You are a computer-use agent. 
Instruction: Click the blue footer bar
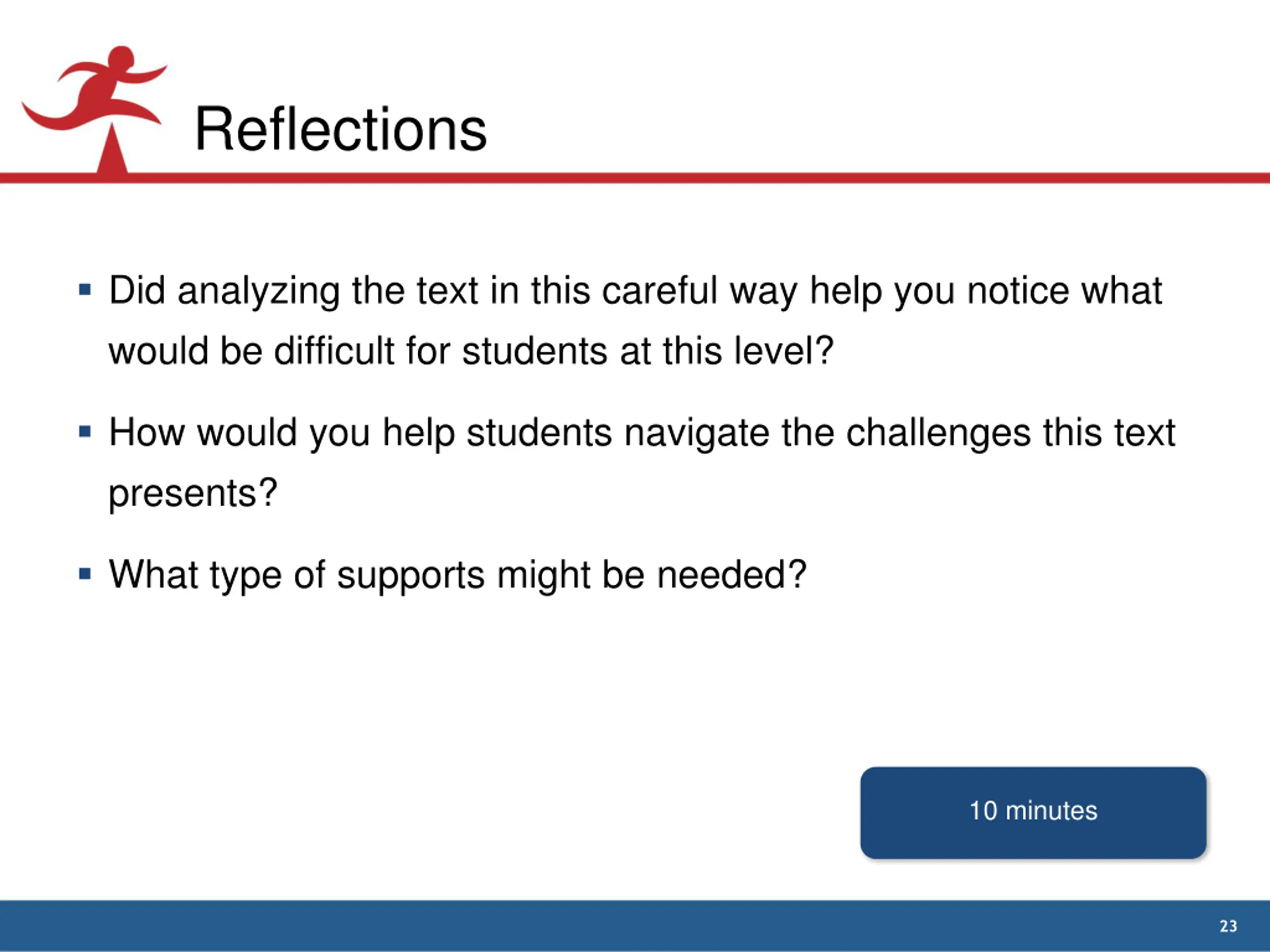pyautogui.click(x=635, y=926)
